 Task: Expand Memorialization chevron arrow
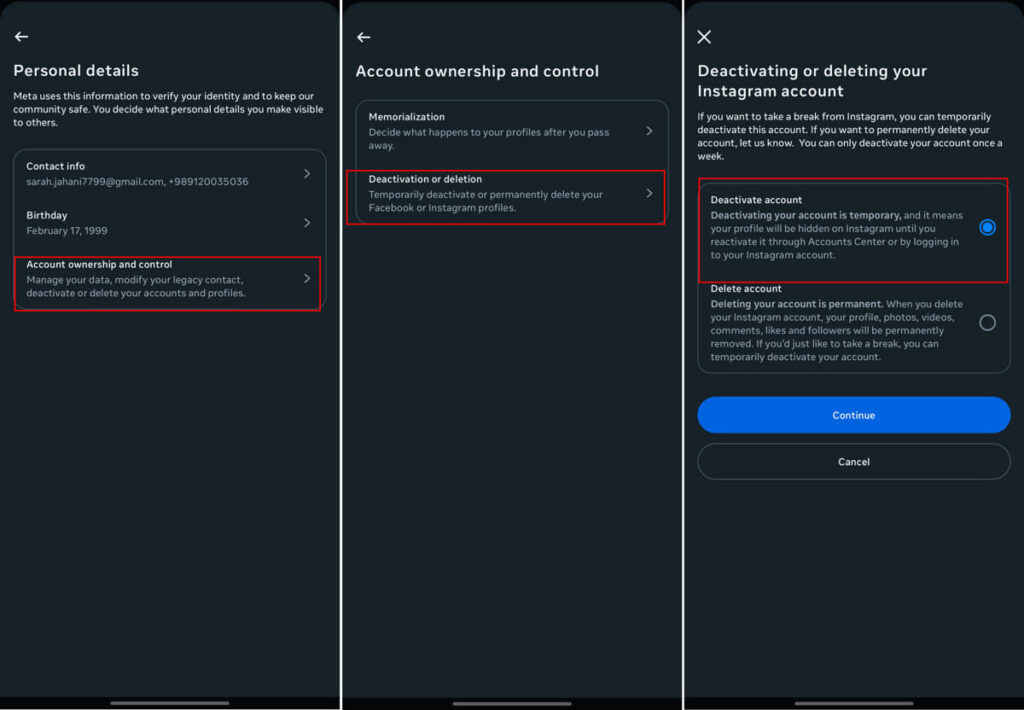click(649, 131)
